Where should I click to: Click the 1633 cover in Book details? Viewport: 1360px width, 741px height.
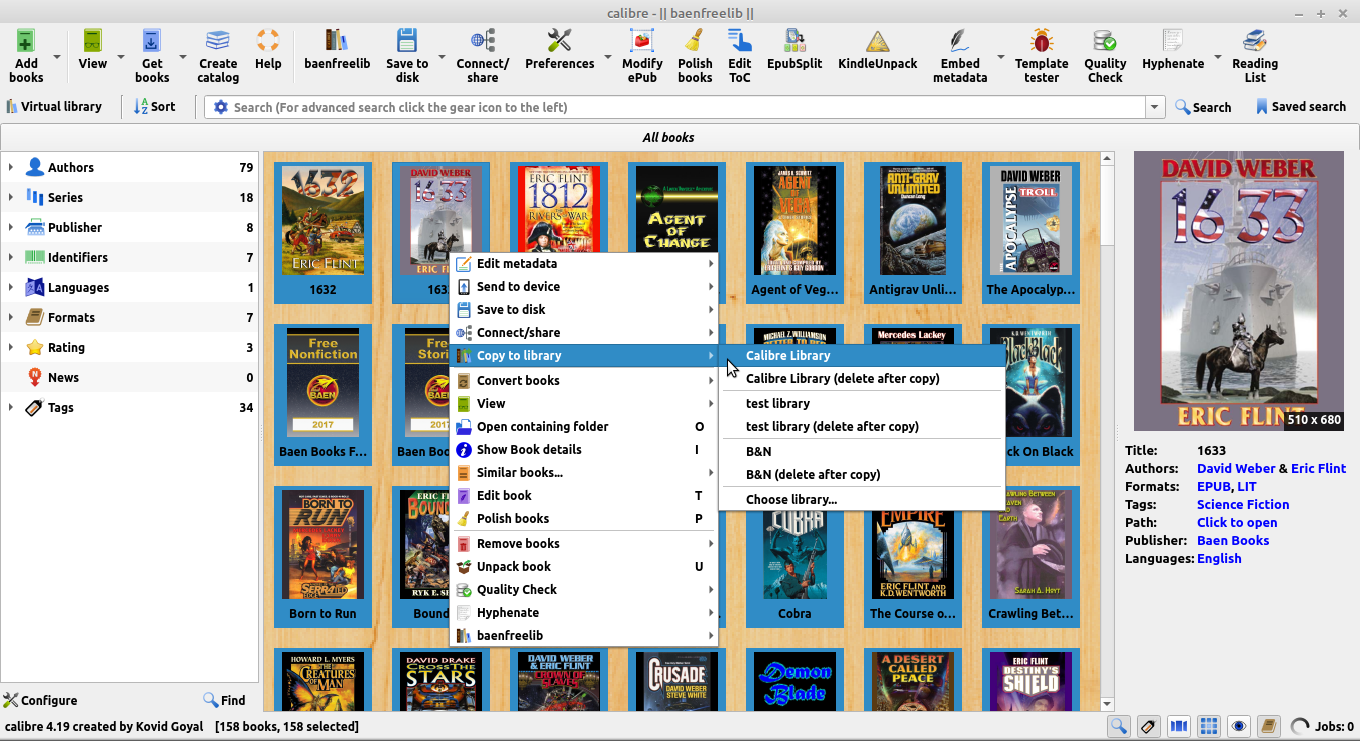[x=1239, y=291]
